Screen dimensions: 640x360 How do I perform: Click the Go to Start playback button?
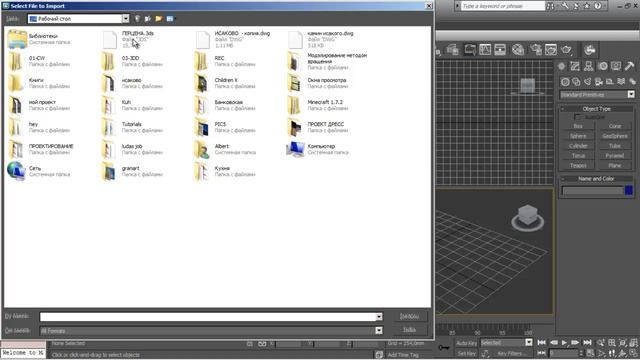(542, 343)
